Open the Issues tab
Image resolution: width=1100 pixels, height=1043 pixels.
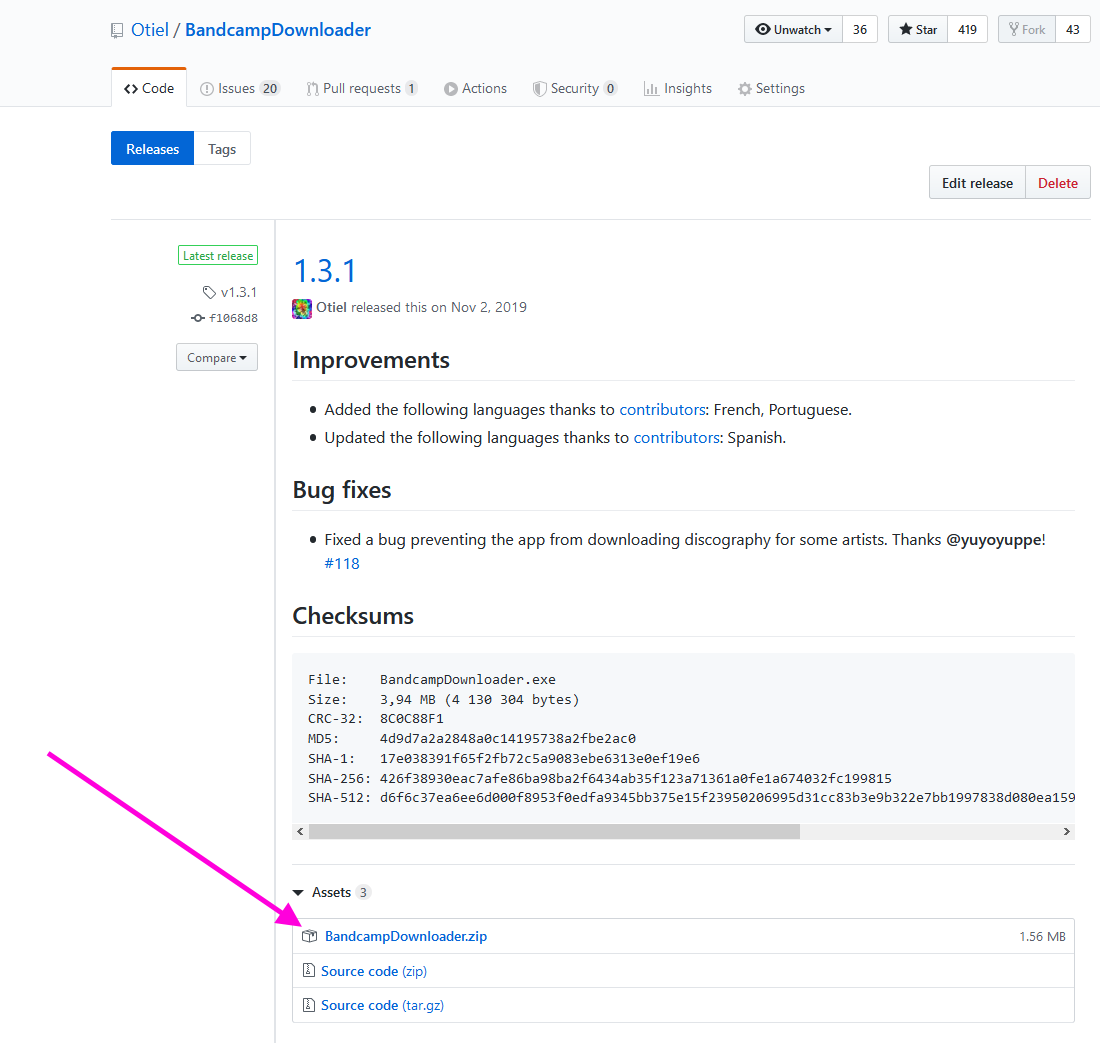click(x=239, y=88)
